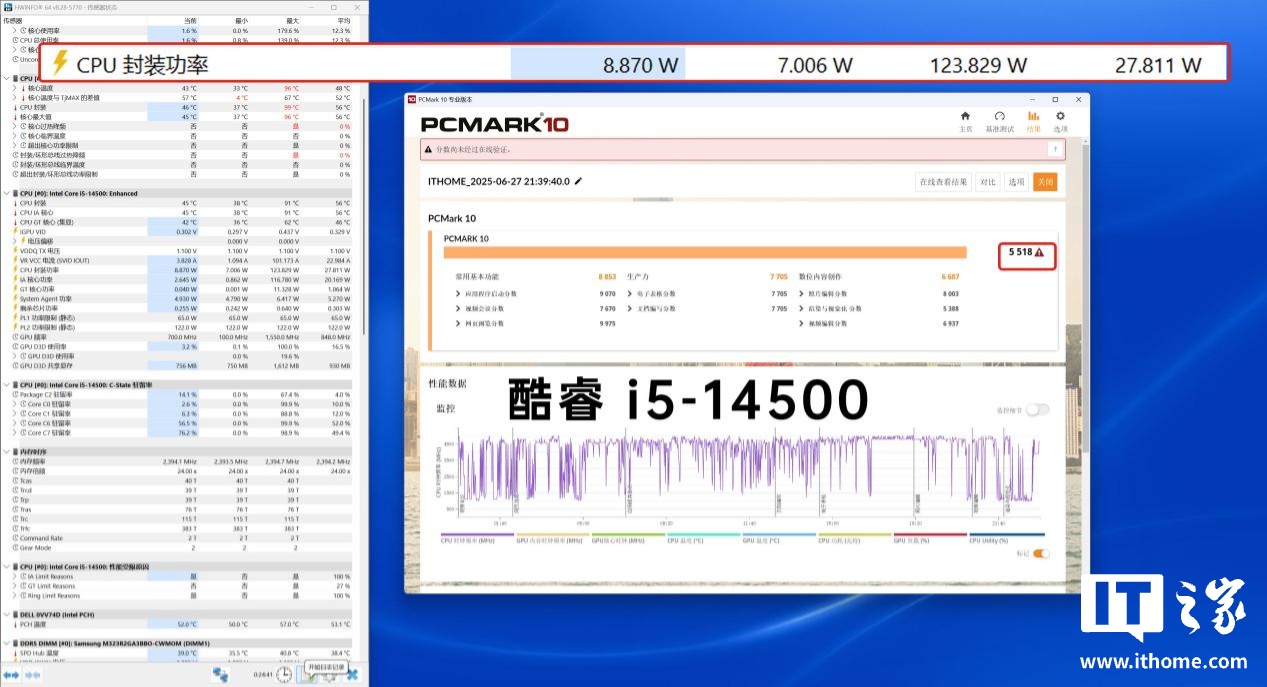Viewport: 1267px width, 687px height.
Task: Expand 照片编辑分数 score row
Action: pyautogui.click(x=801, y=294)
